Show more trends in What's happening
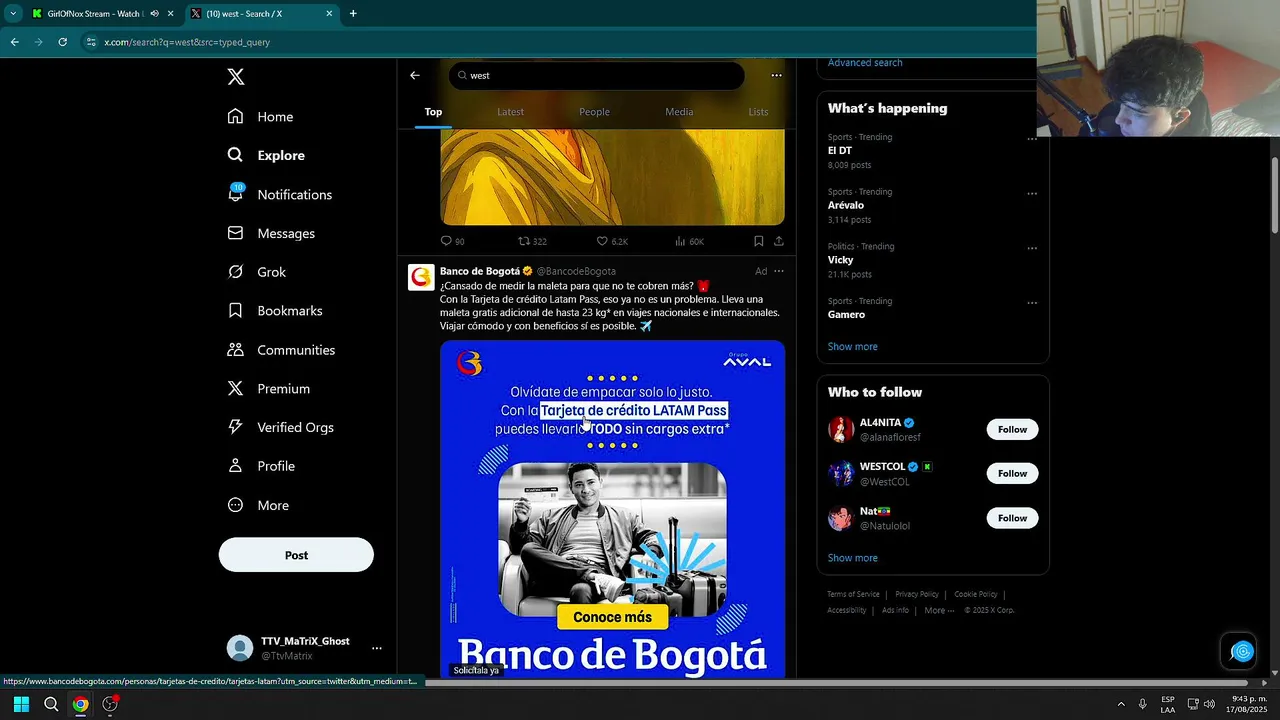This screenshot has height=720, width=1280. [x=852, y=346]
